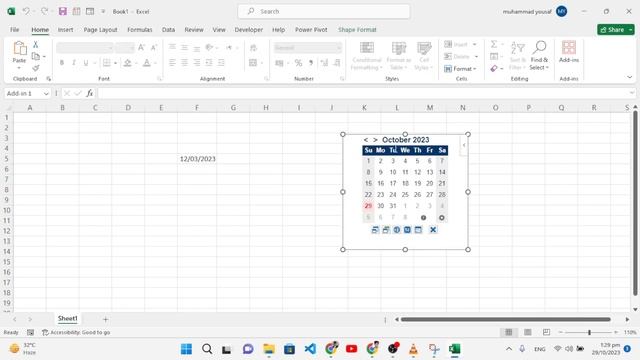Toggle Wrap Text
Image resolution: width=640 pixels, height=360 pixels.
(253, 48)
